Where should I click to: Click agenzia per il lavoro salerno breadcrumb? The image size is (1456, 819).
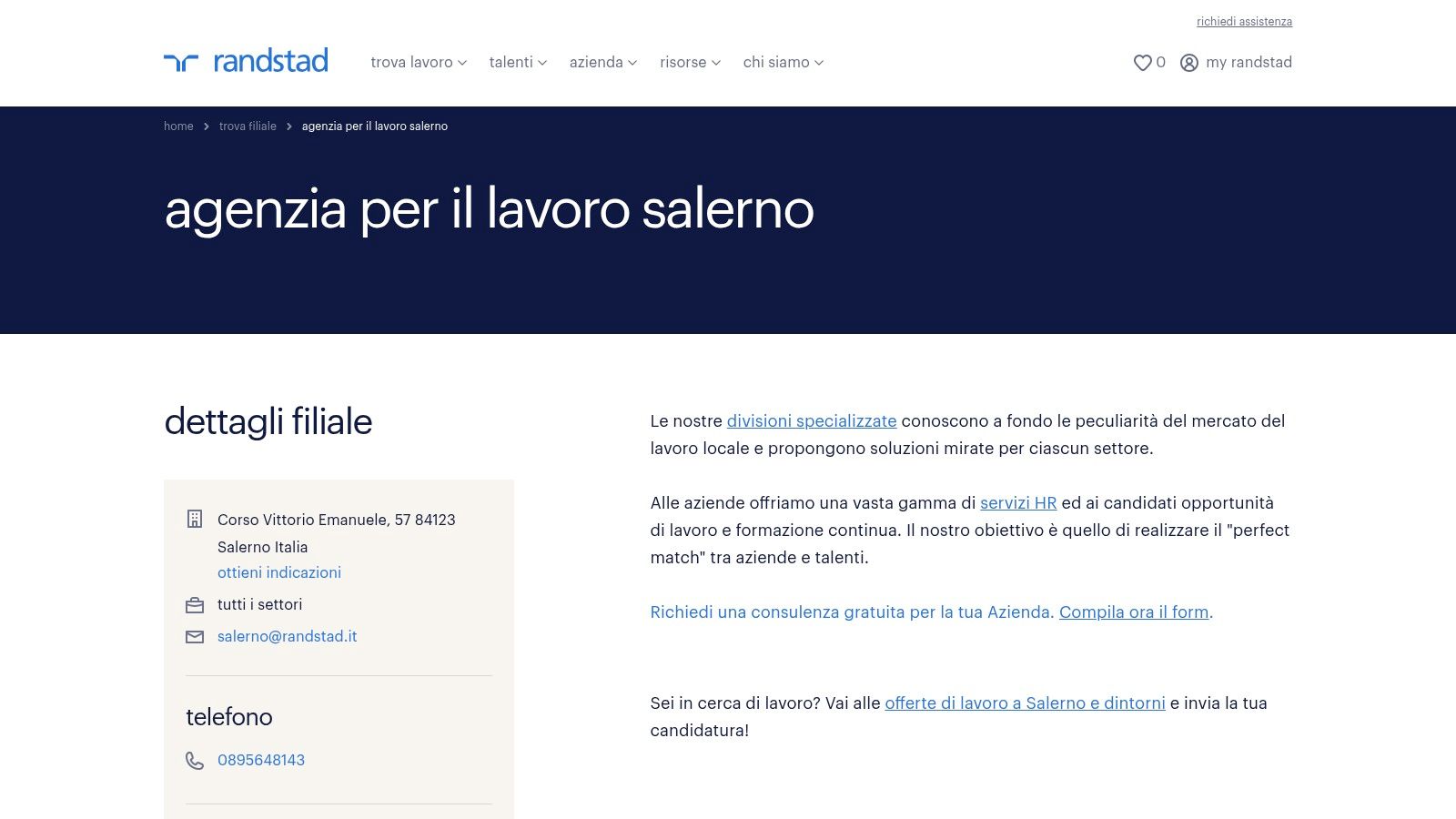tap(375, 126)
